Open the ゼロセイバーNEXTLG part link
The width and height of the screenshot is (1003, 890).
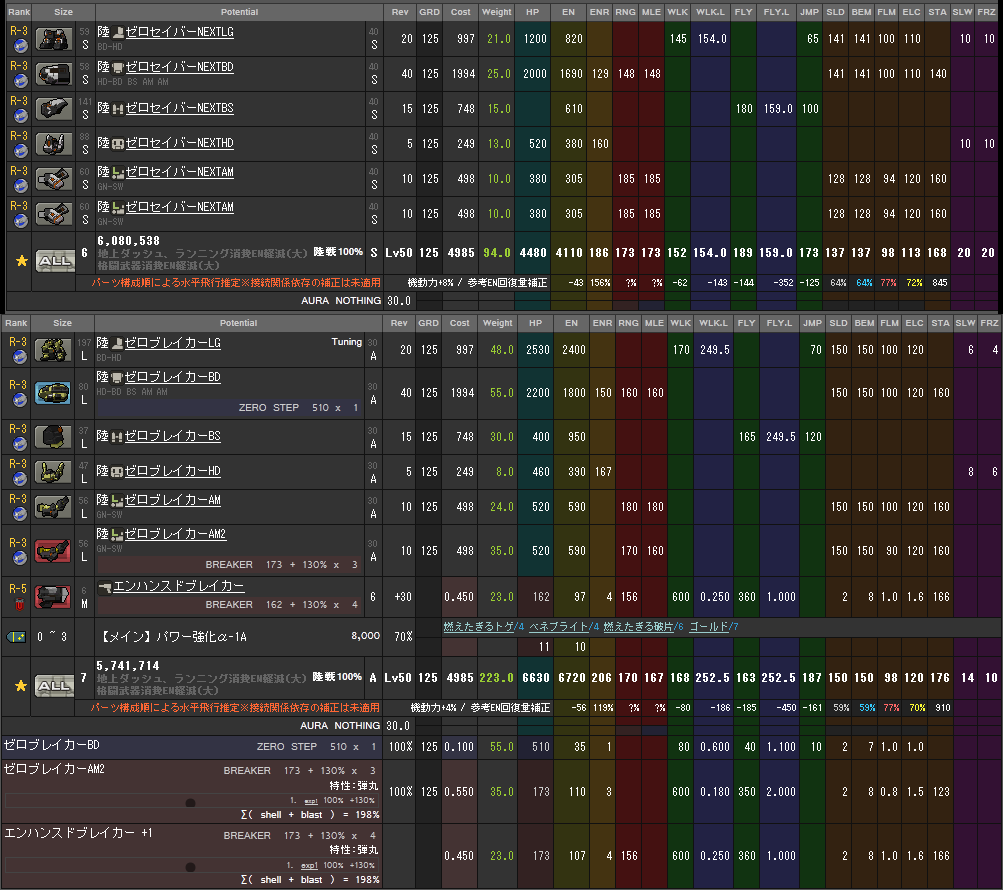(180, 32)
